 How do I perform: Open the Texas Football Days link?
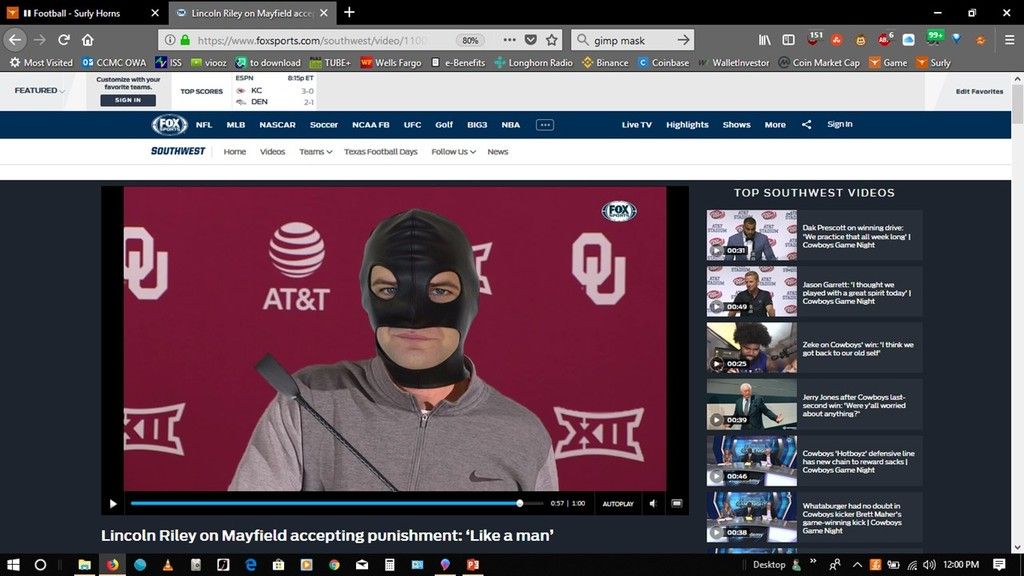380,152
